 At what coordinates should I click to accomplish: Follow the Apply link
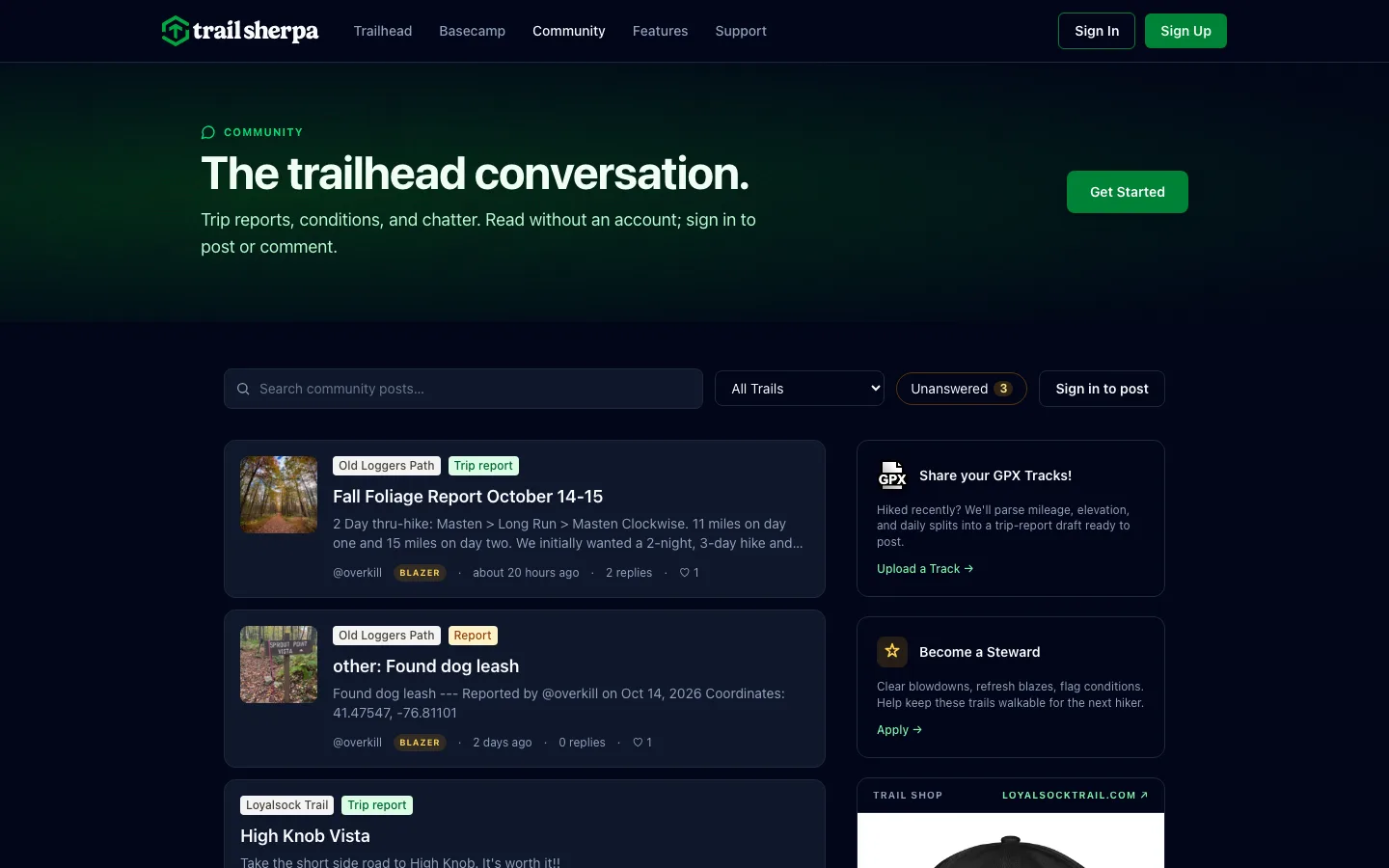click(x=899, y=730)
